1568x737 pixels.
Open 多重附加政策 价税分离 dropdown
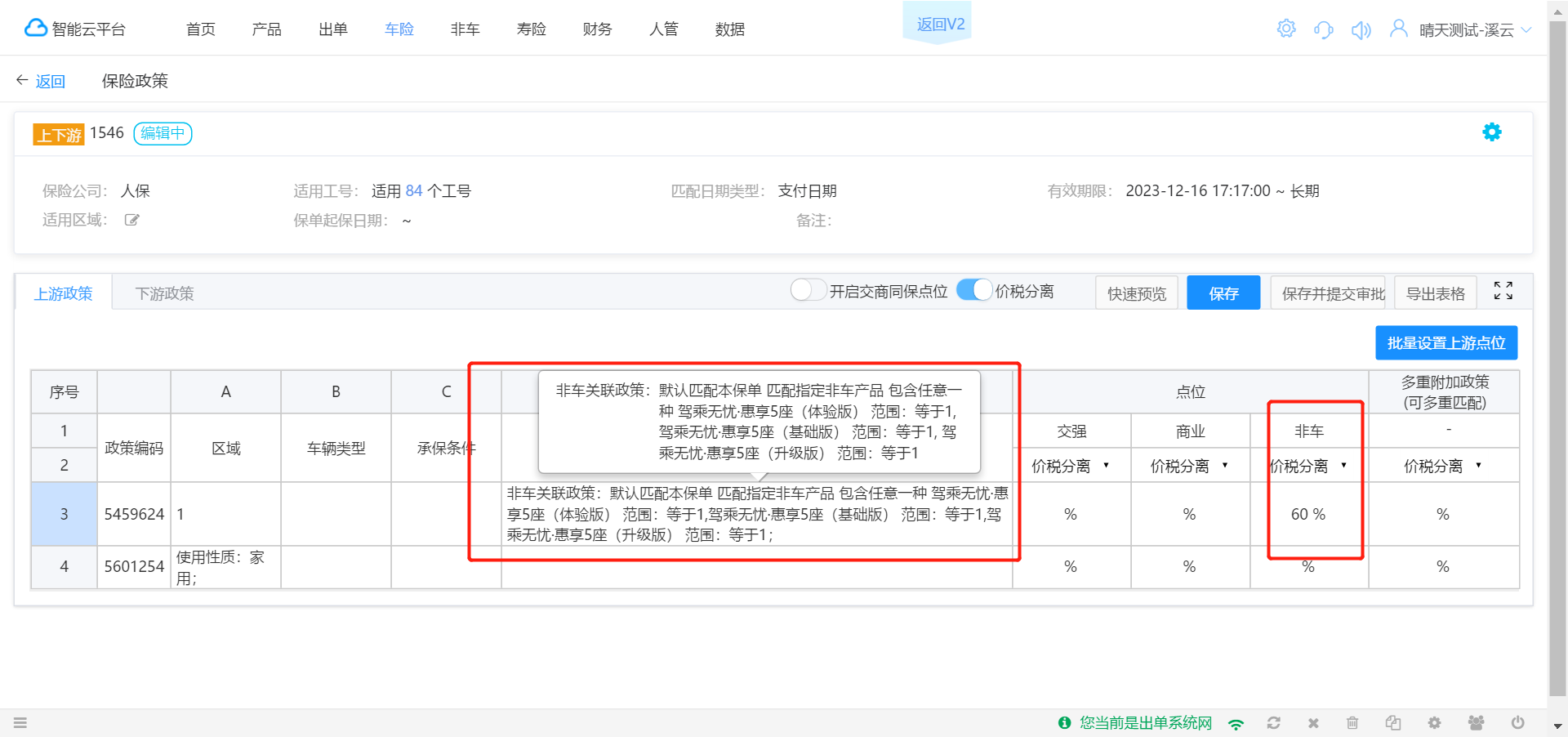tap(1443, 466)
